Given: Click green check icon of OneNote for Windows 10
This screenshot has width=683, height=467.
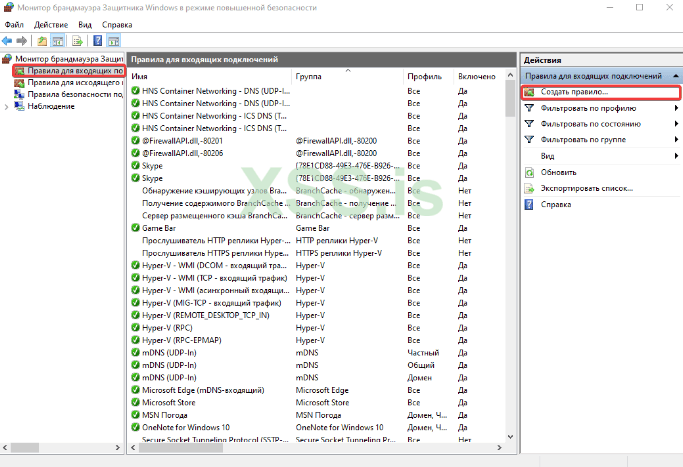Looking at the screenshot, I should coord(135,427).
